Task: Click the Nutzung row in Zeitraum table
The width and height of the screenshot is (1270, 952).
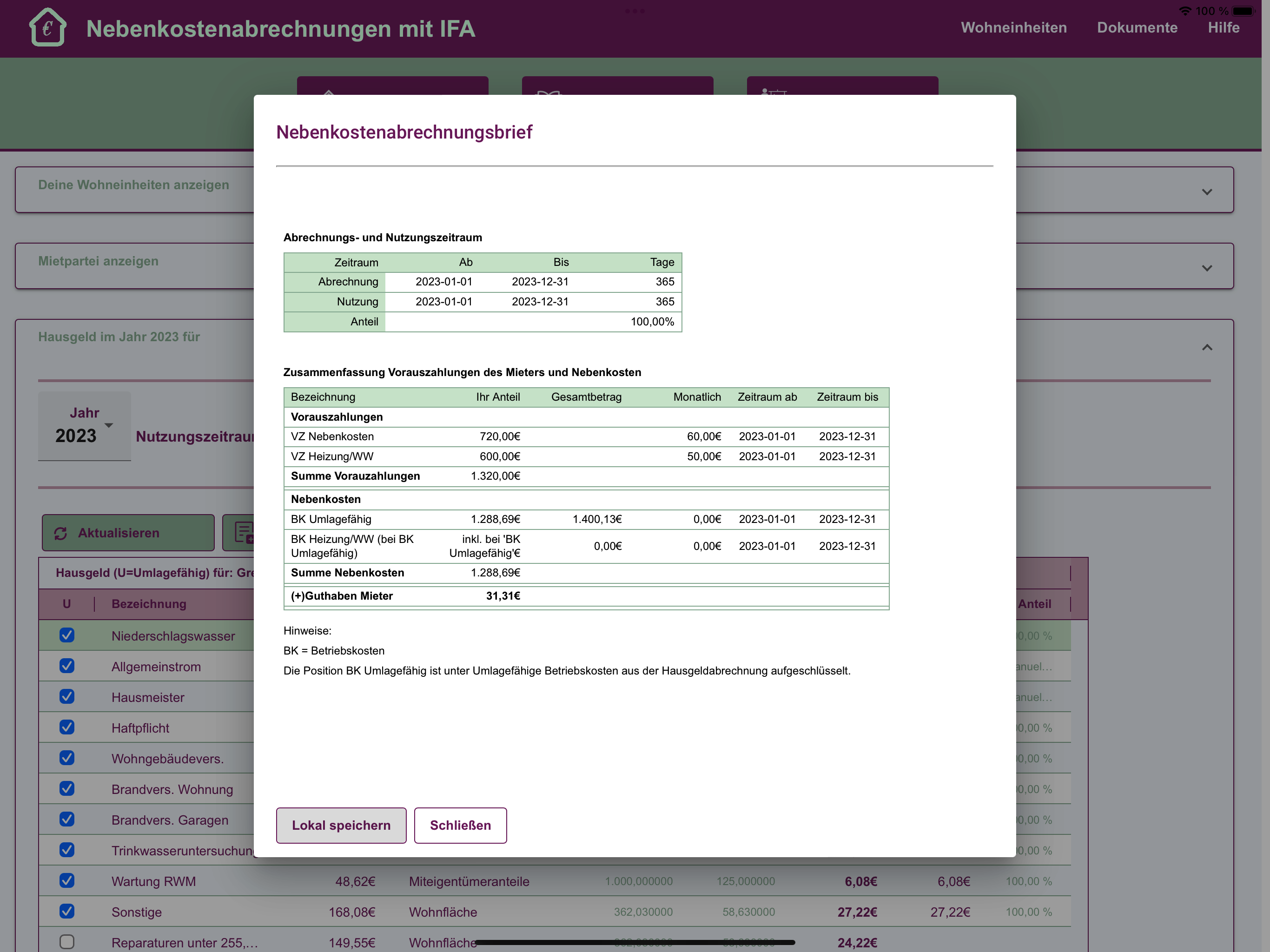Action: [483, 302]
